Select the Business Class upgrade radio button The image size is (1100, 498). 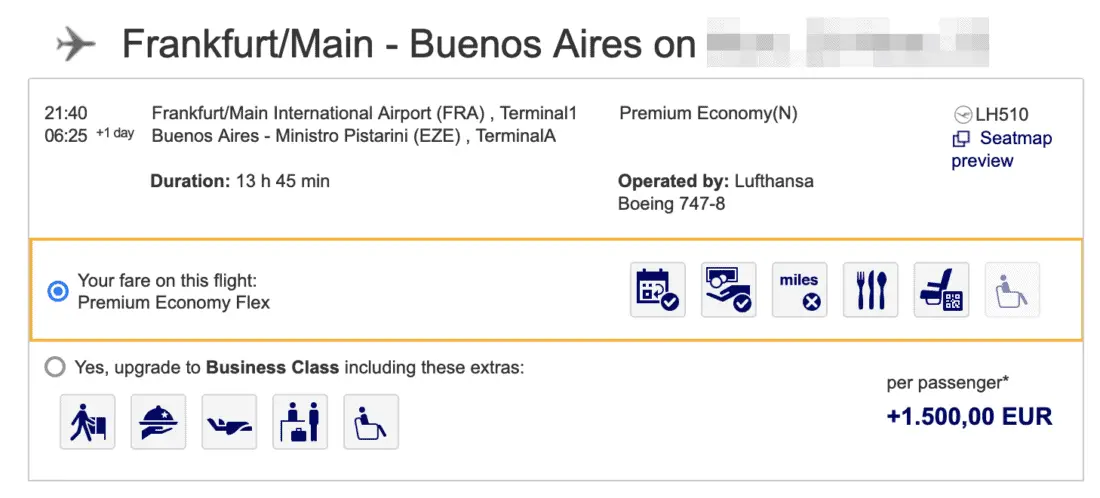55,368
